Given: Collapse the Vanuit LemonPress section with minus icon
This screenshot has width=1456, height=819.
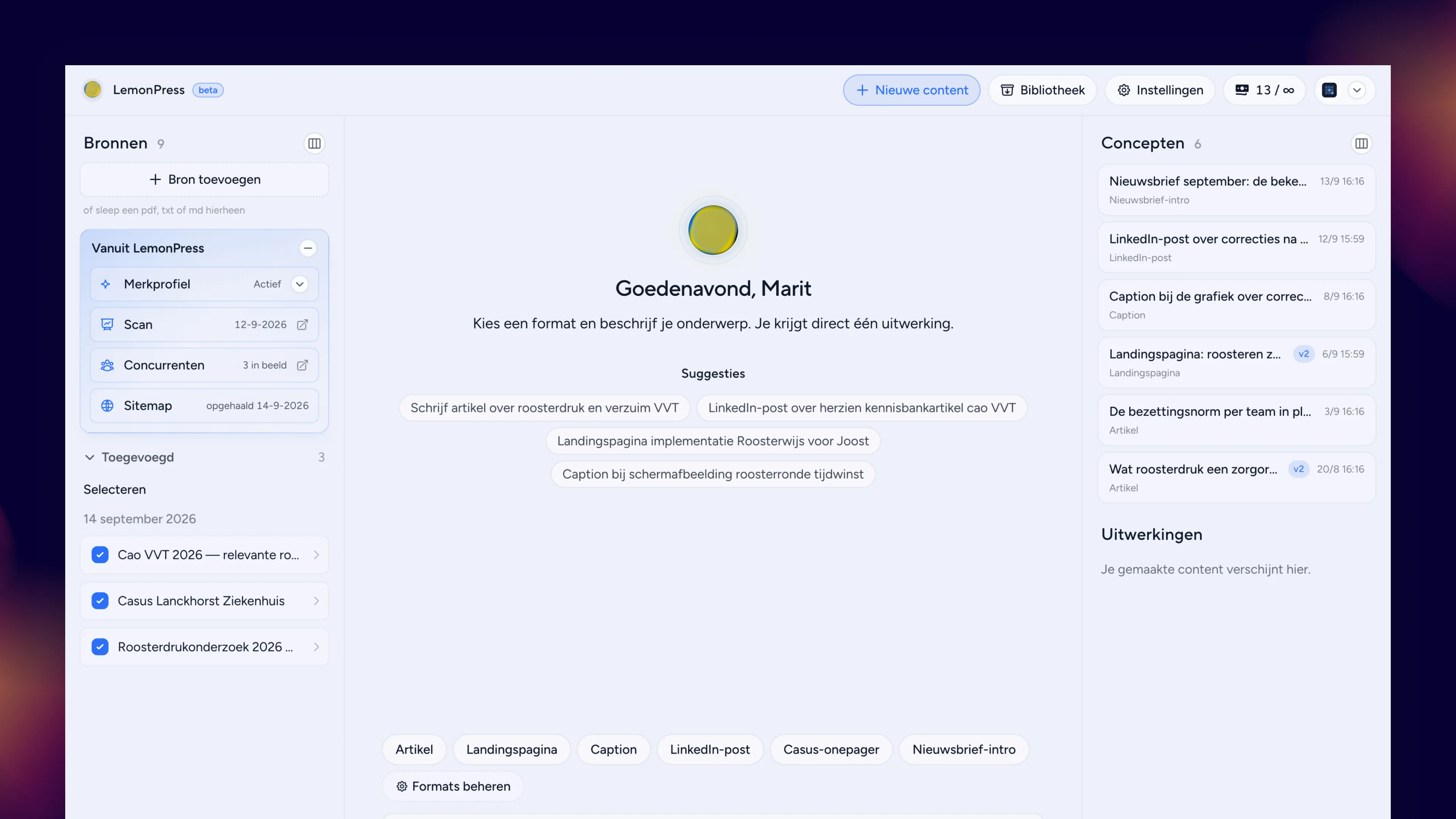Looking at the screenshot, I should [x=308, y=248].
